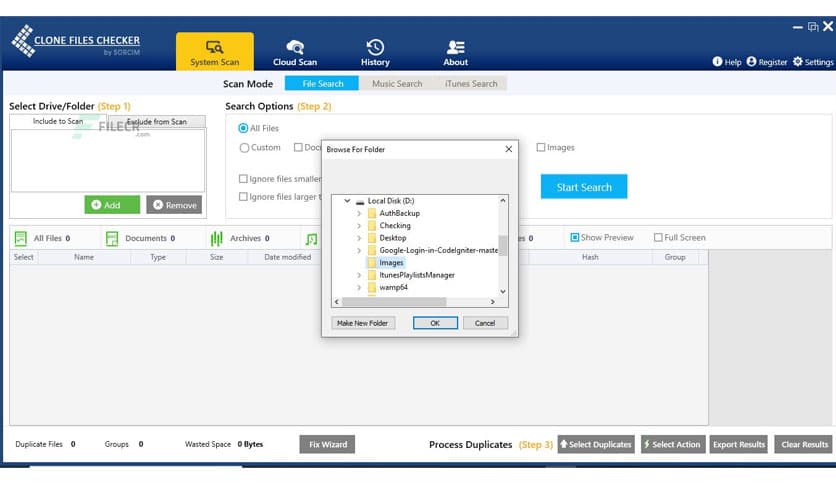Switch to Include to Scan tab

(x=58, y=122)
